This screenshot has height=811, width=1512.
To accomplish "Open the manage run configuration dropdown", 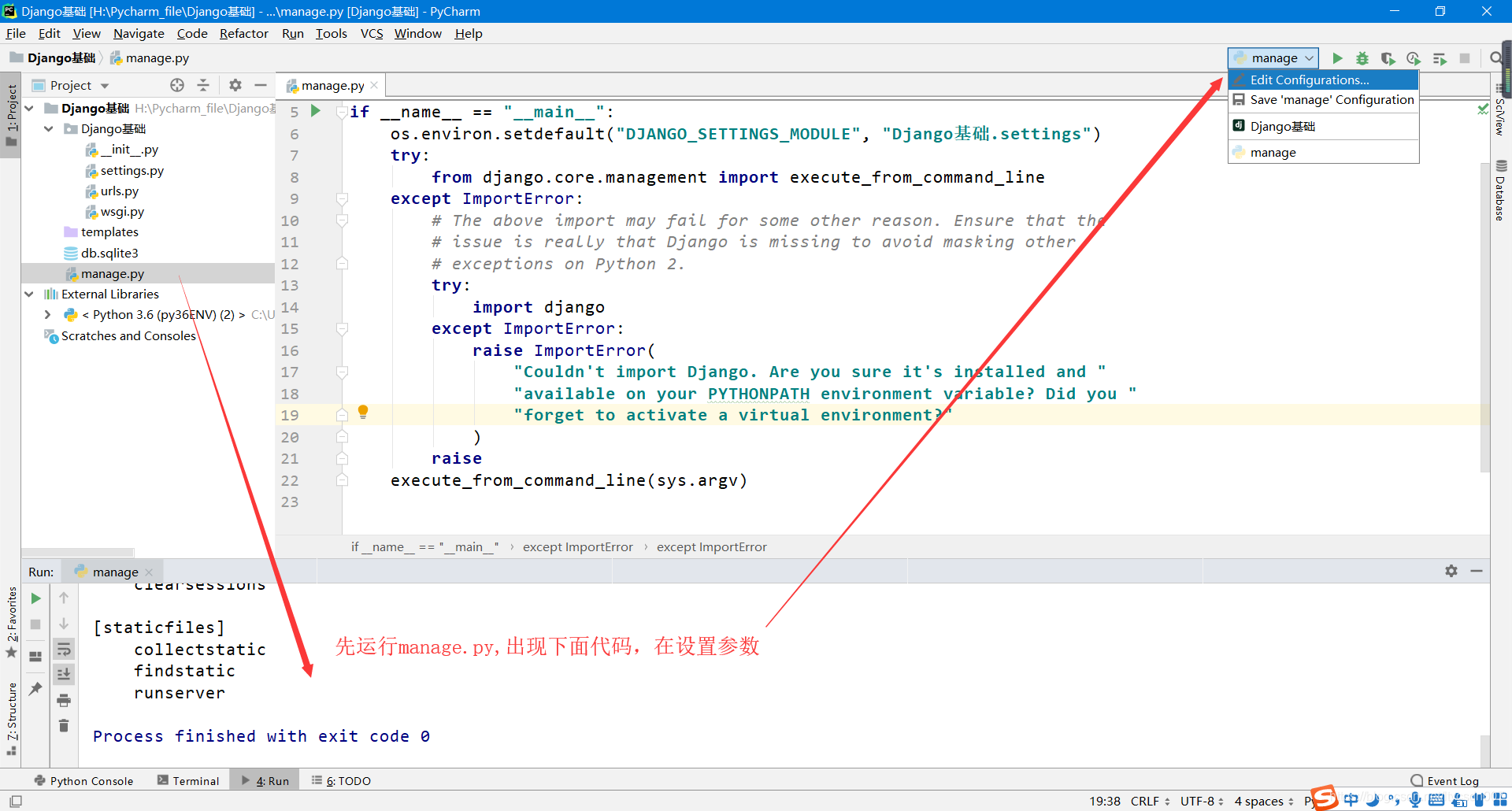I will tap(1273, 58).
